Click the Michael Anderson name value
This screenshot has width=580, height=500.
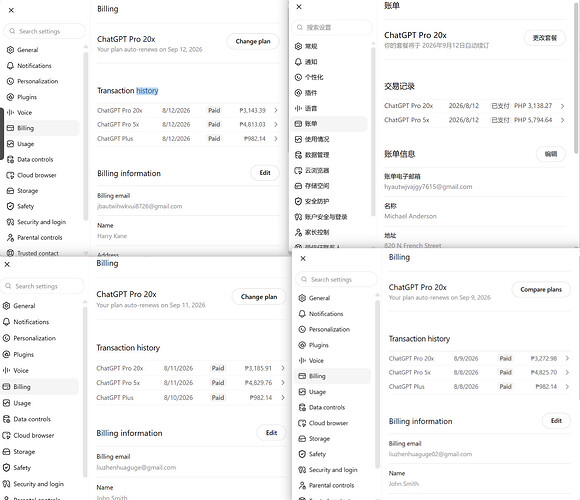pos(410,216)
